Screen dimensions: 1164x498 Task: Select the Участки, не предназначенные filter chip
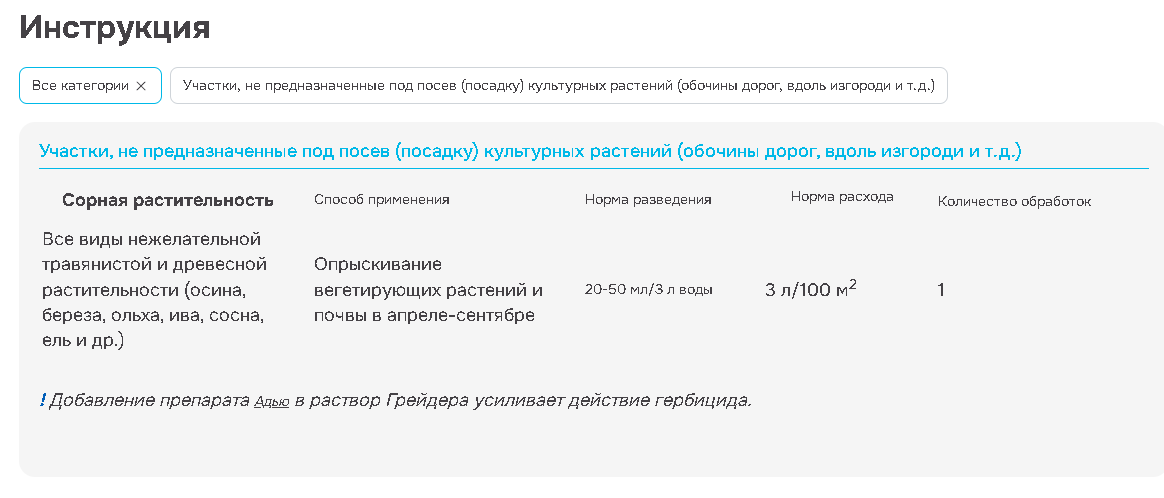pos(558,86)
